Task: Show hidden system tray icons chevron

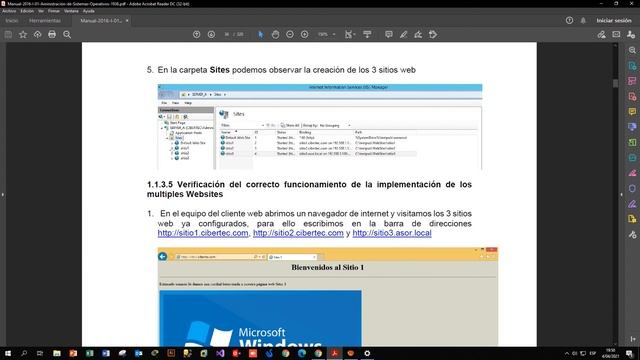Action: (x=567, y=353)
